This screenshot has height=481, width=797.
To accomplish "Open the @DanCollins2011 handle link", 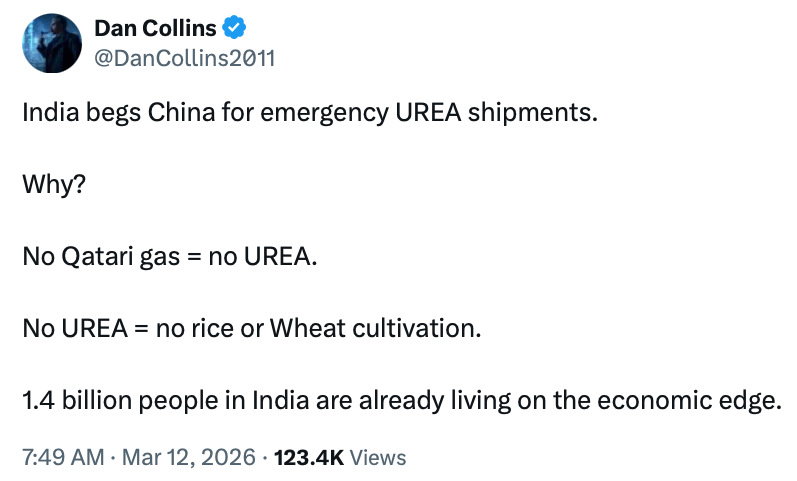I will click(x=184, y=58).
